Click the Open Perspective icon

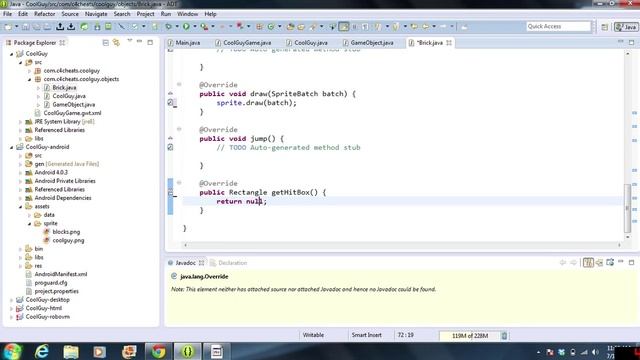604,27
